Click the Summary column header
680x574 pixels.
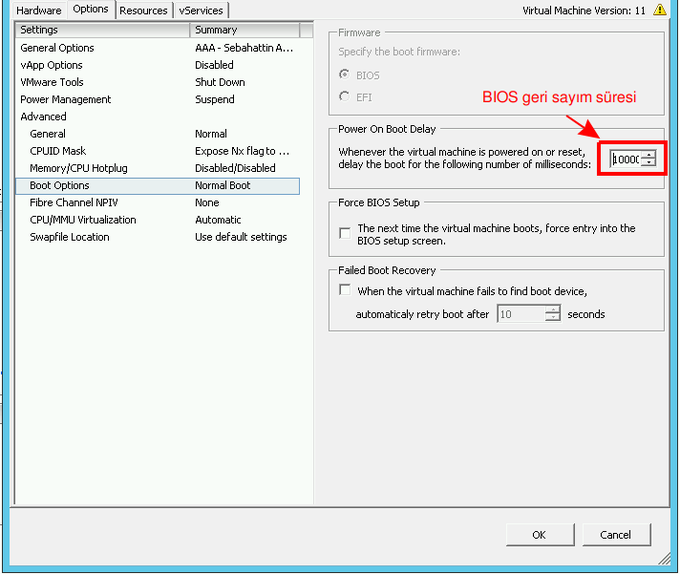tap(245, 30)
